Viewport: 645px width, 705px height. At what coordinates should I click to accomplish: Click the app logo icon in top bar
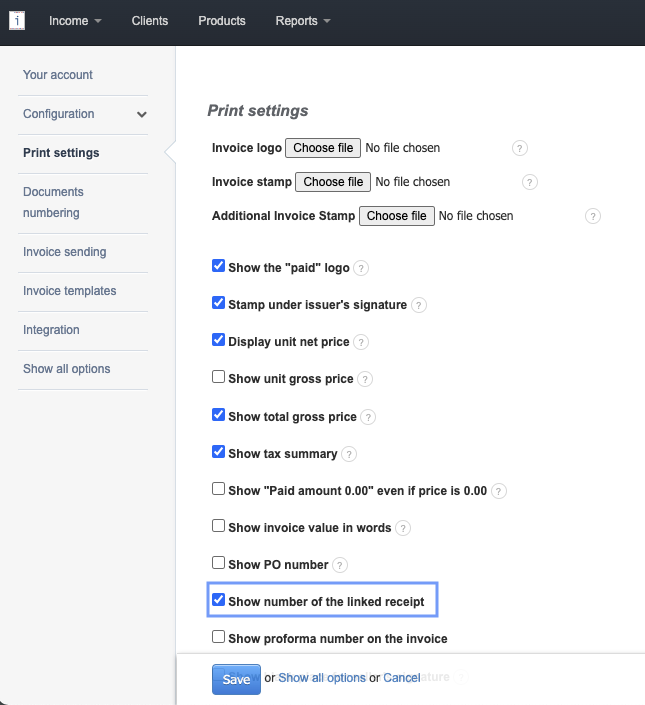(x=18, y=21)
